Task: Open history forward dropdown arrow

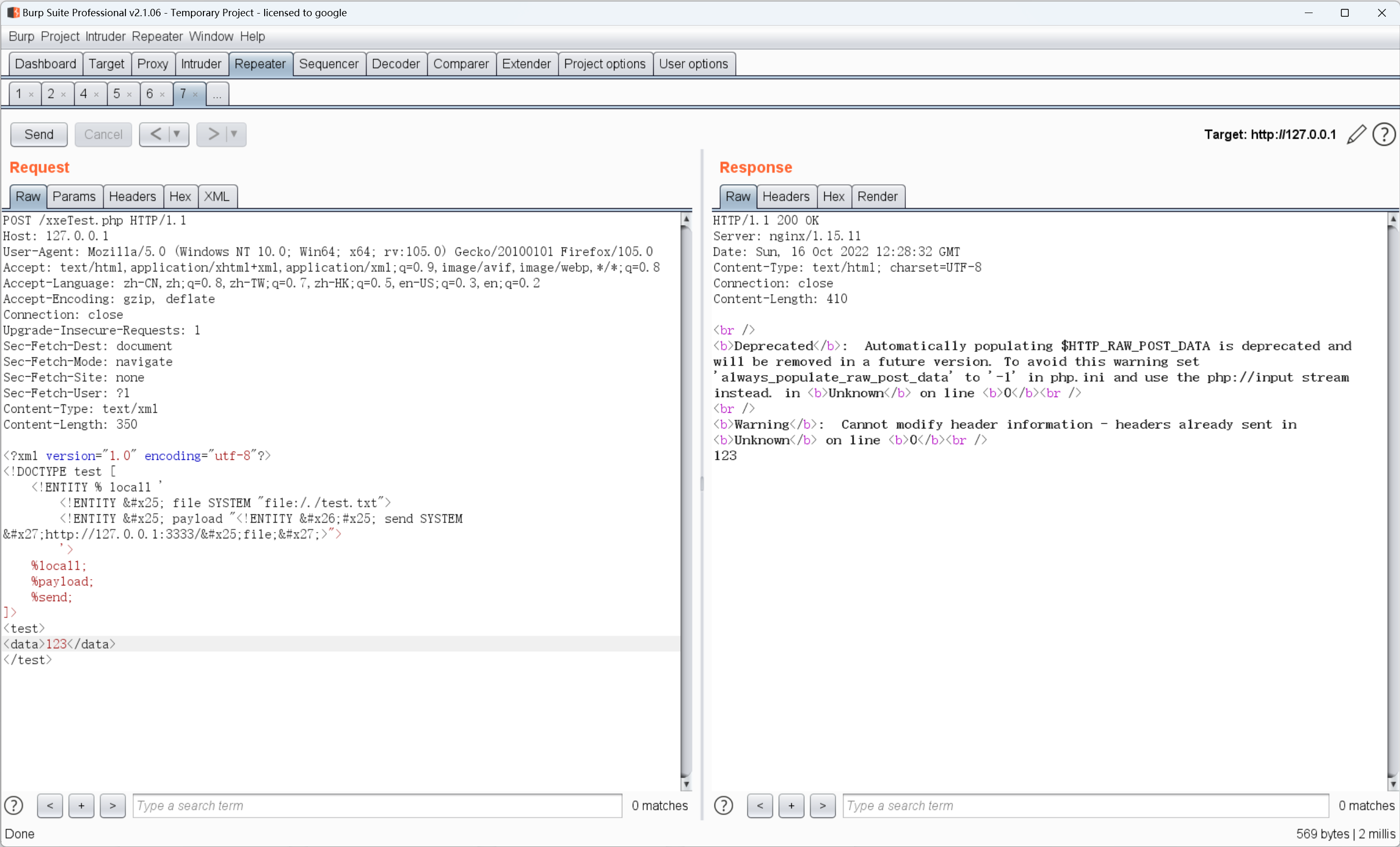Action: 234,134
